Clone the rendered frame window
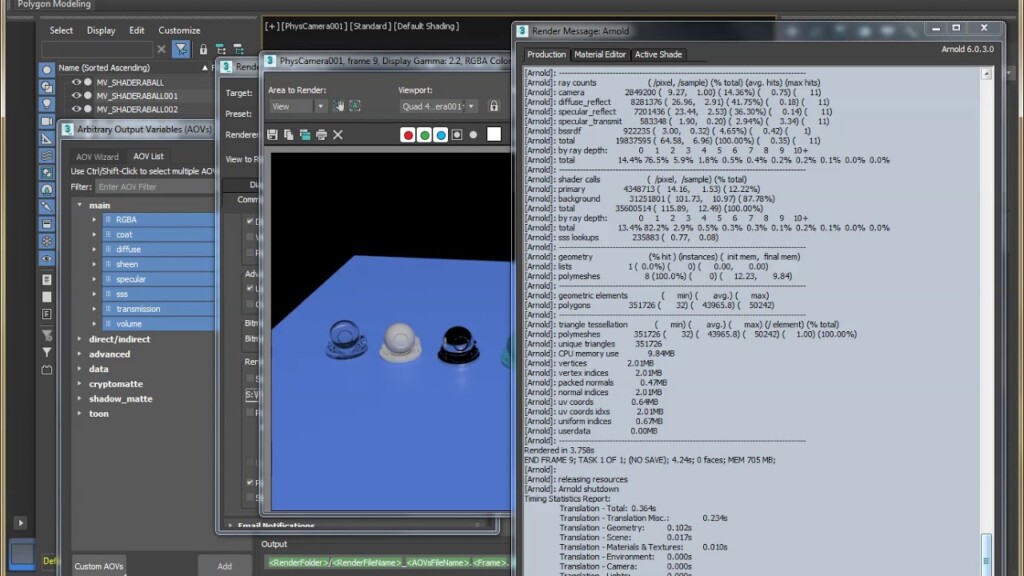Image resolution: width=1024 pixels, height=576 pixels. (306, 135)
